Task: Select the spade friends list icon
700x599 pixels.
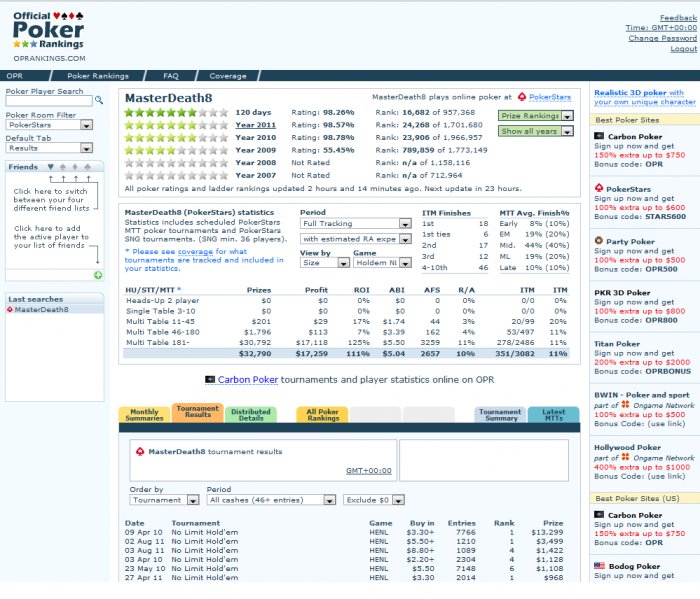Action: click(x=63, y=167)
